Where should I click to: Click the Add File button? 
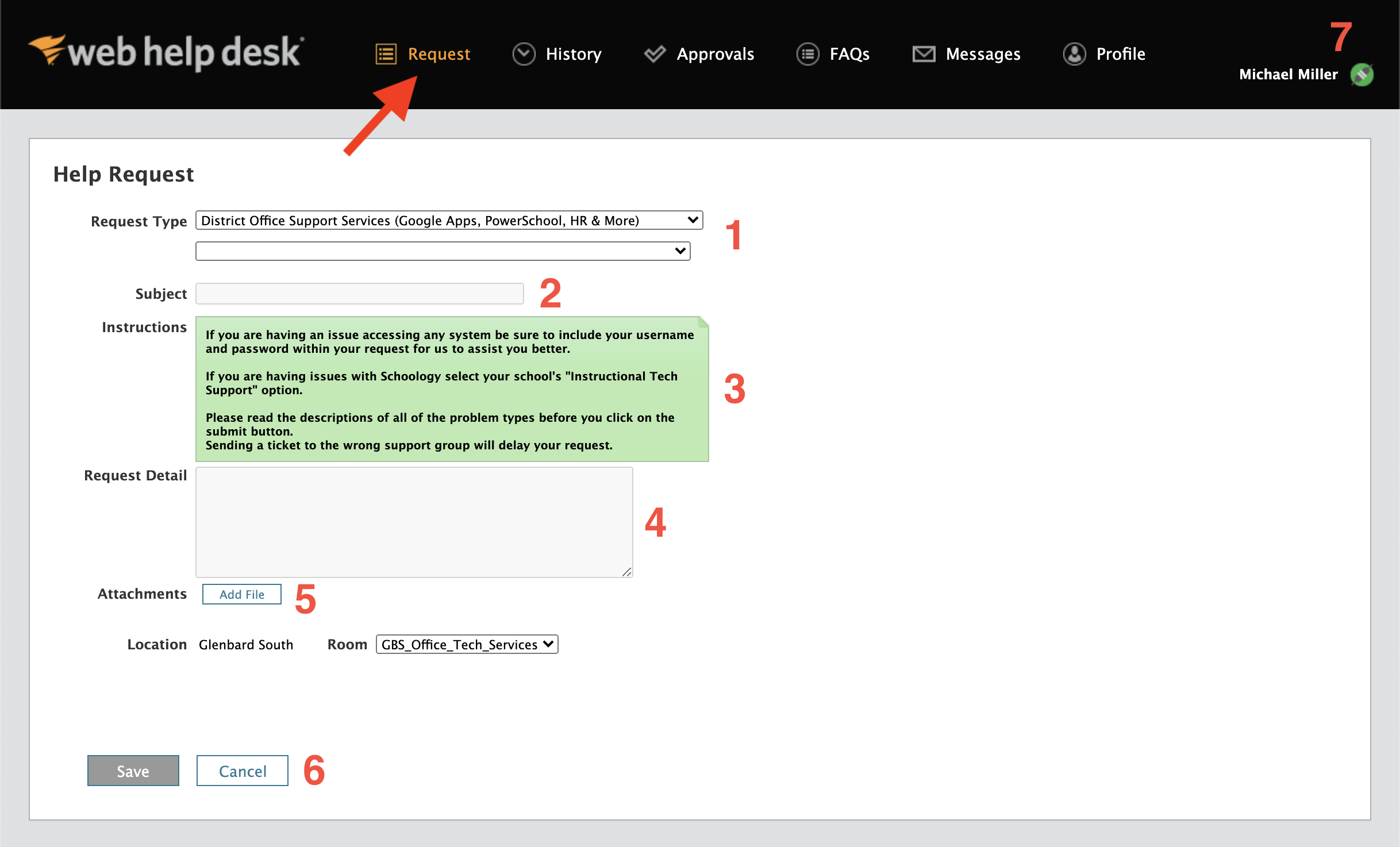pyautogui.click(x=242, y=594)
